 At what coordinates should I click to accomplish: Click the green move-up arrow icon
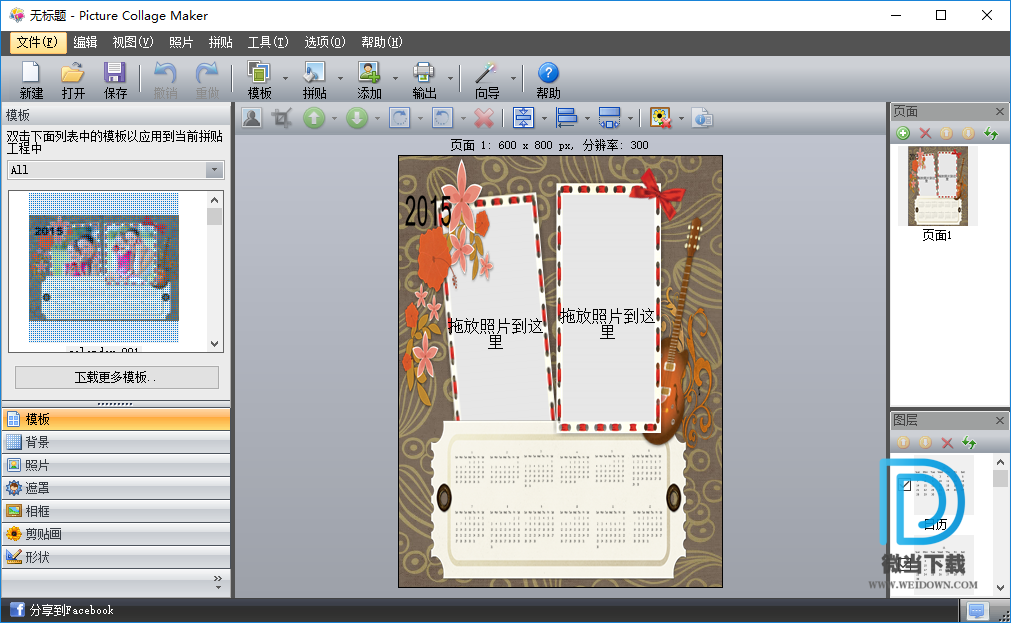click(314, 118)
